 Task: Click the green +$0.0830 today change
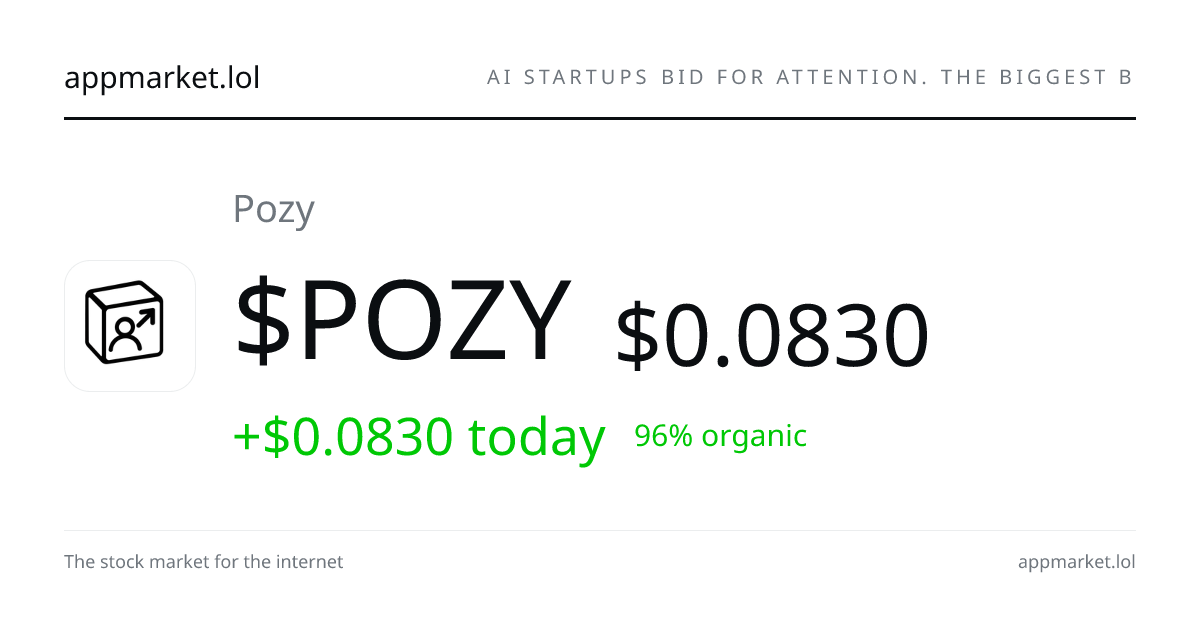(x=419, y=437)
